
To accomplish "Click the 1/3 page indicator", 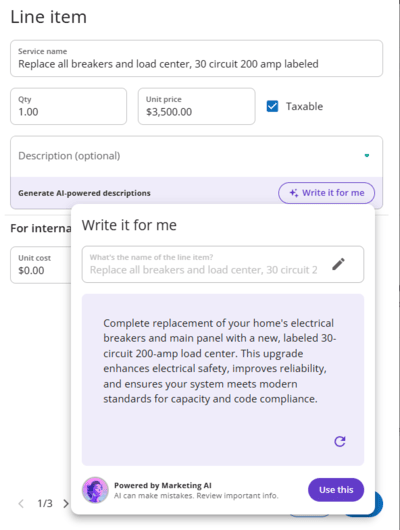I will (45, 504).
